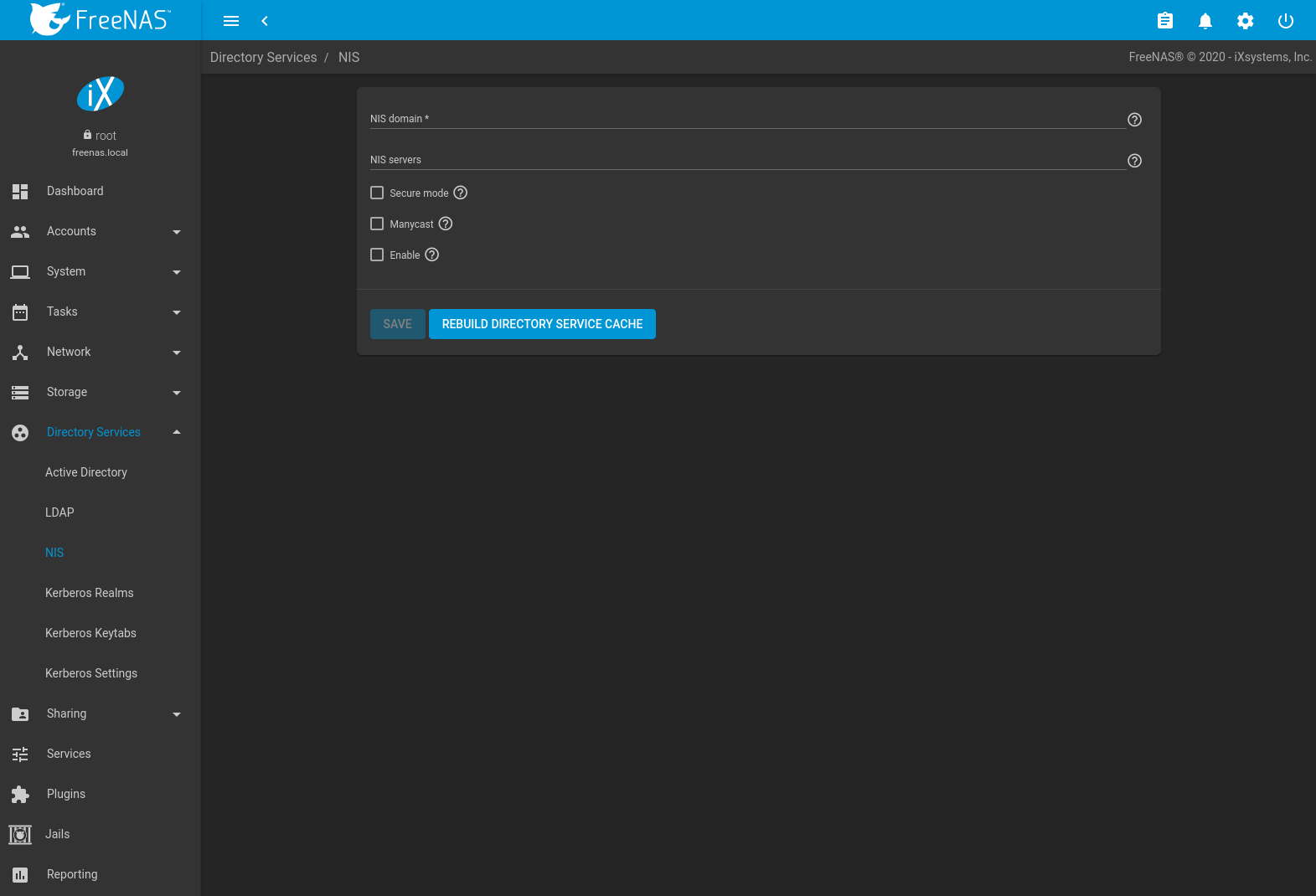
Task: Show help for NIS domain field
Action: click(x=1134, y=120)
